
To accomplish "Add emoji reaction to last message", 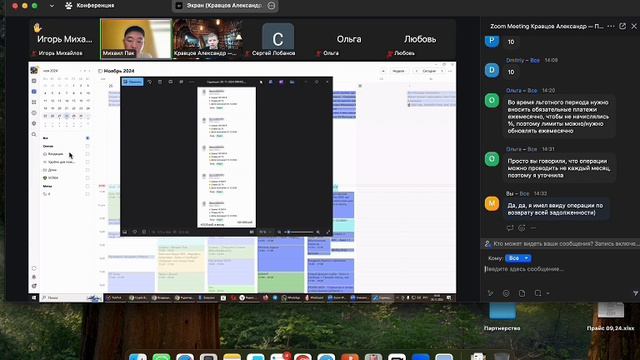I will [522, 228].
